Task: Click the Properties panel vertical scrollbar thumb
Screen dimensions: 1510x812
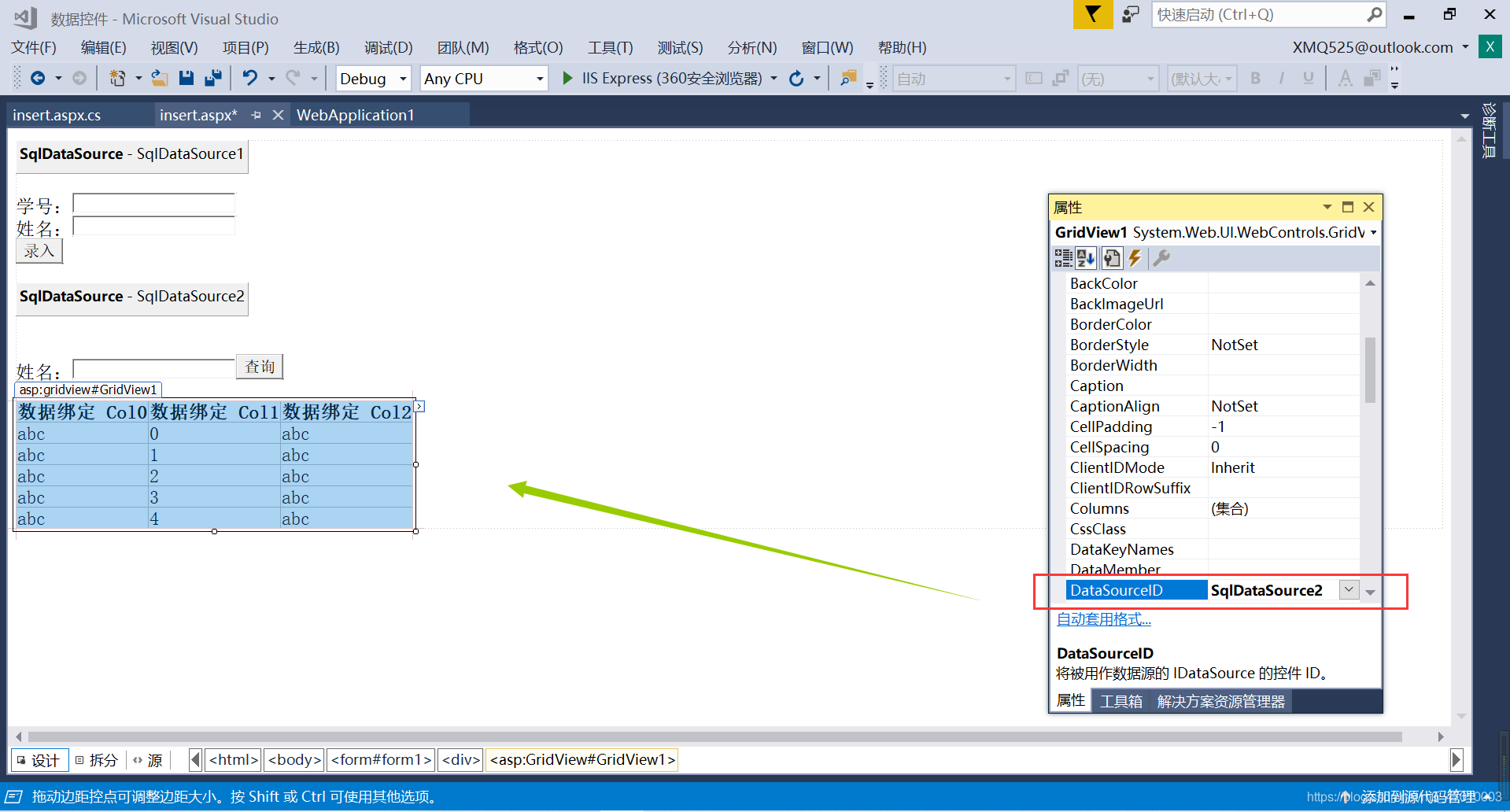Action: pos(1370,370)
